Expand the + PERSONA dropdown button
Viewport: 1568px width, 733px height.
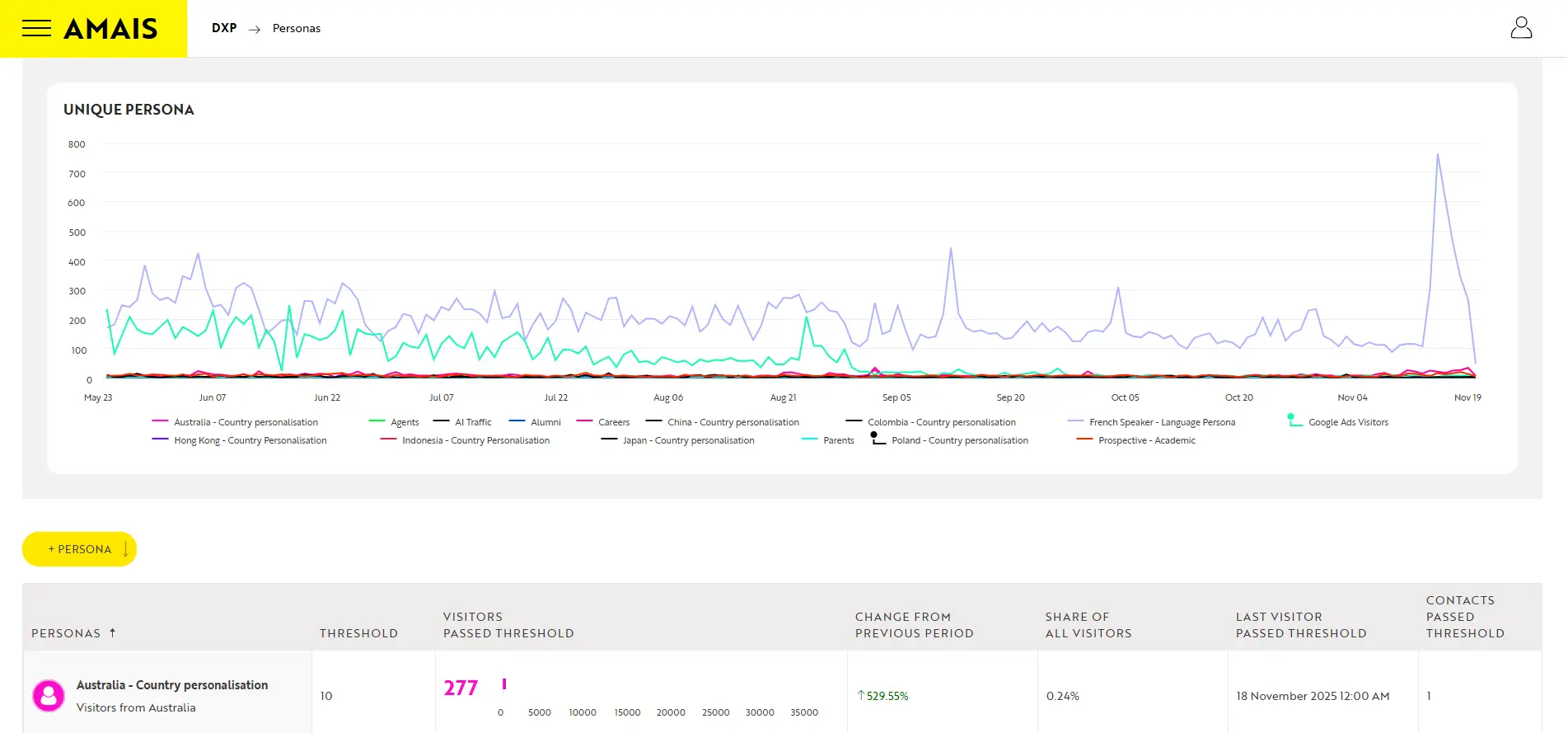point(80,549)
